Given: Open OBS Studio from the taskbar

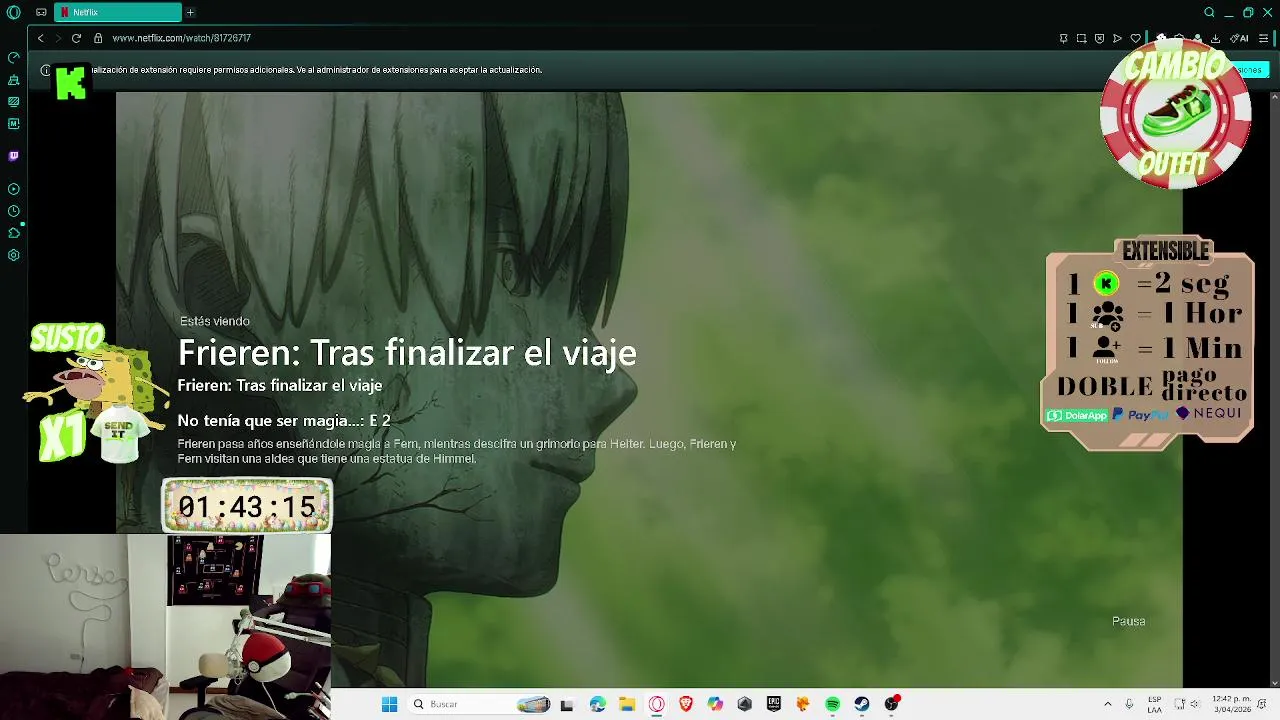Looking at the screenshot, I should [891, 704].
